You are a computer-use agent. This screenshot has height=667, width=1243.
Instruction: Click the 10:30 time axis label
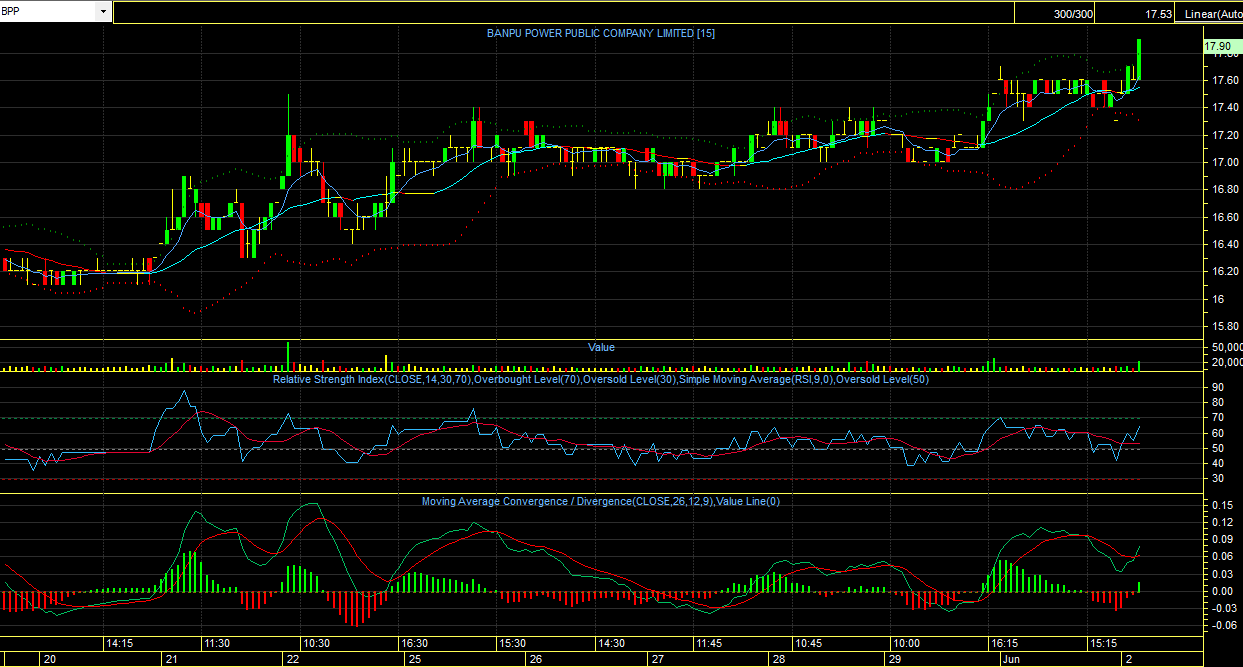pyautogui.click(x=316, y=643)
